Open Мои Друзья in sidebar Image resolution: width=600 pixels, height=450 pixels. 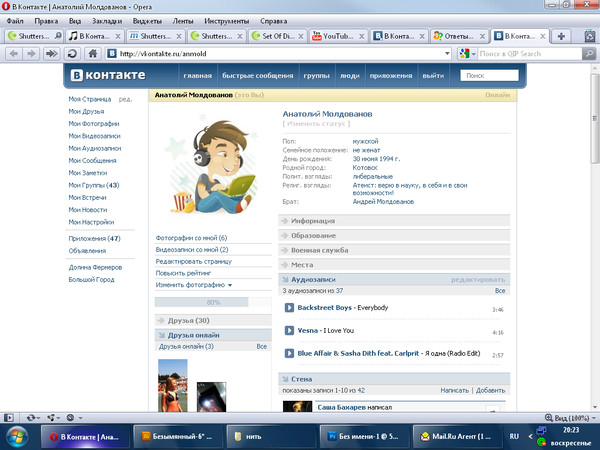[x=86, y=111]
